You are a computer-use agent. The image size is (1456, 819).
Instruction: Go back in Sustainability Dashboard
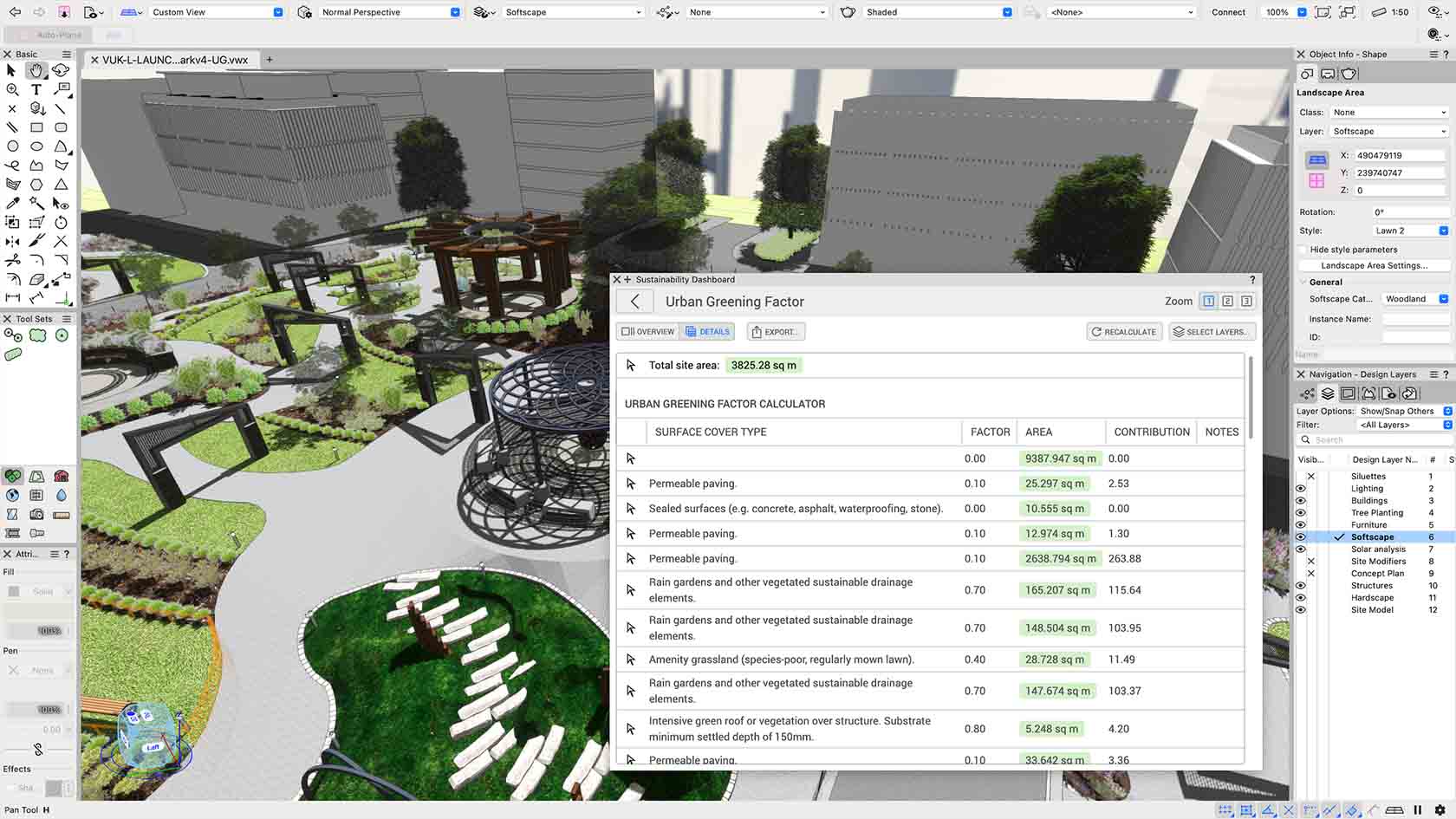click(x=635, y=302)
